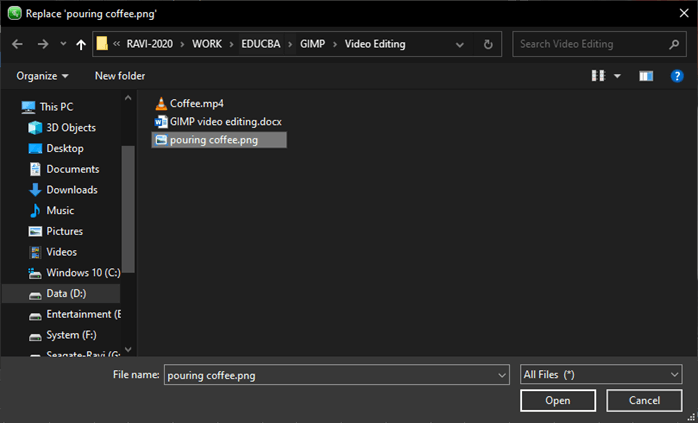Image resolution: width=698 pixels, height=423 pixels.
Task: Open Documents in the sidebar
Action: coord(73,169)
